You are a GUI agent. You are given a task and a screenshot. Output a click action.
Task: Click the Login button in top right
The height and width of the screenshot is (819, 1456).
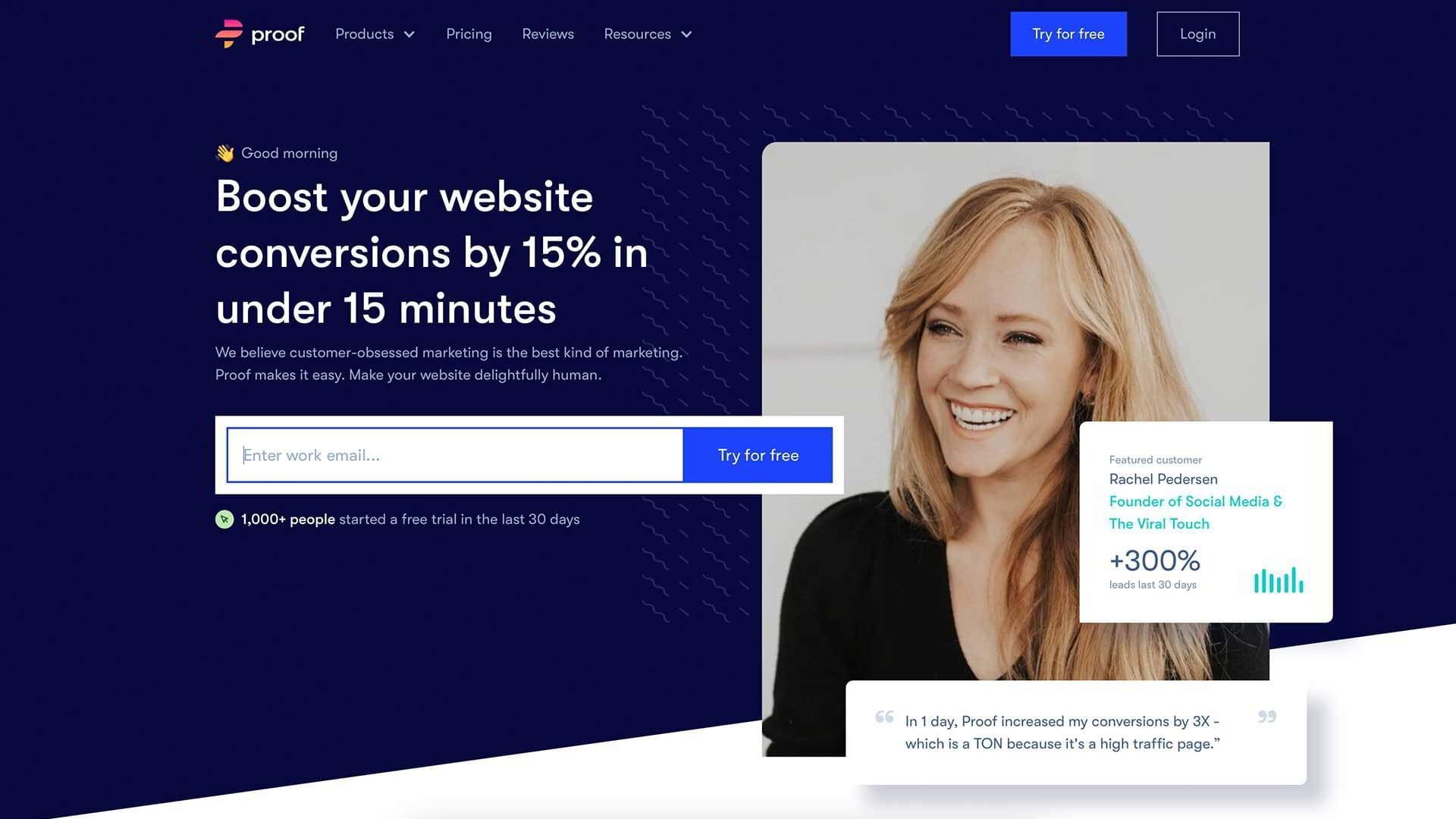pos(1197,34)
